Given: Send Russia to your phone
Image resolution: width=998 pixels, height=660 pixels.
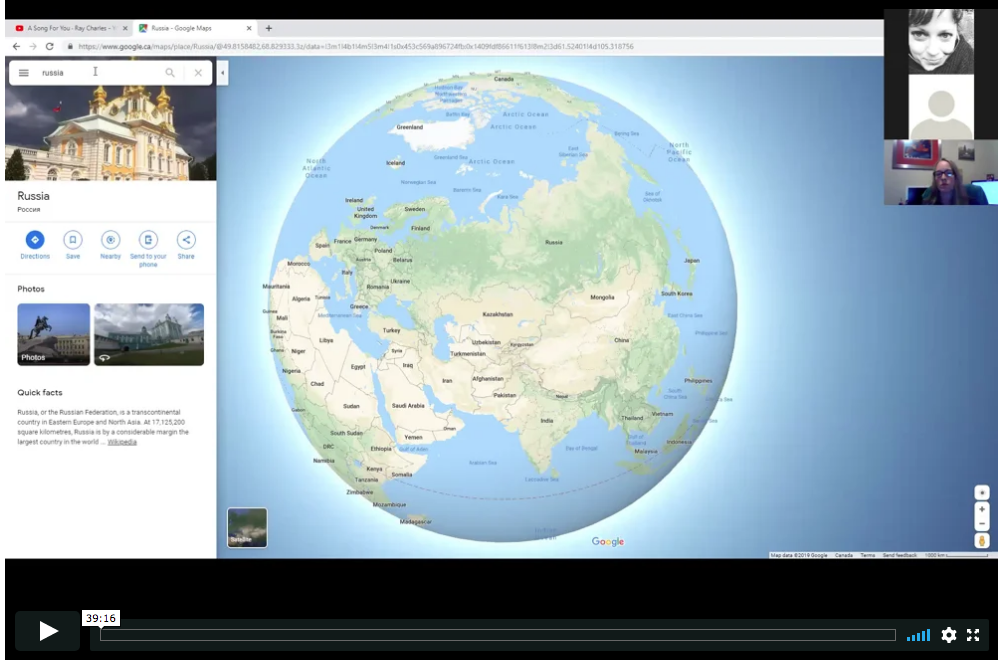Looking at the screenshot, I should tap(148, 249).
